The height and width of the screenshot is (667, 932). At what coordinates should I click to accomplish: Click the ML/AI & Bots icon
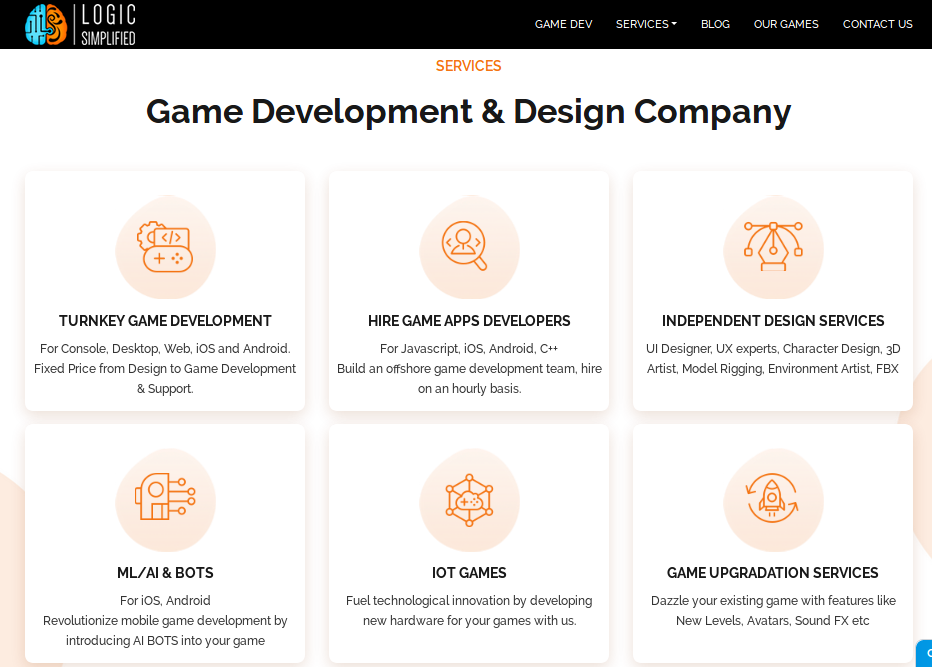pyautogui.click(x=165, y=498)
